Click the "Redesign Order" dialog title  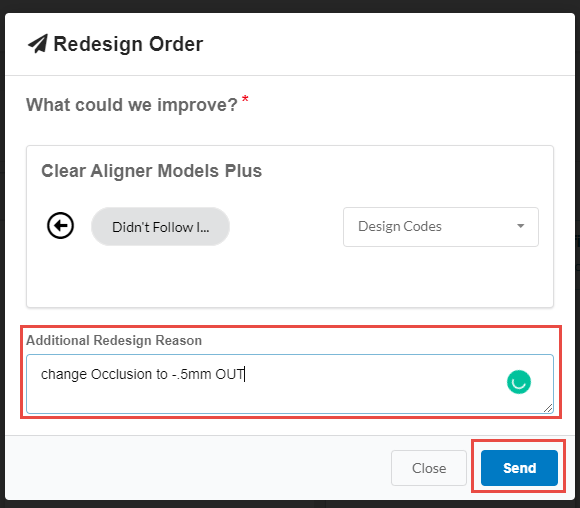[x=128, y=44]
